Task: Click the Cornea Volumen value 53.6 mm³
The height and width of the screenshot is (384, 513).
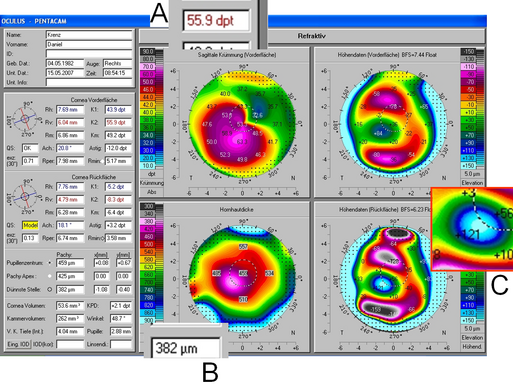Action: click(x=70, y=306)
